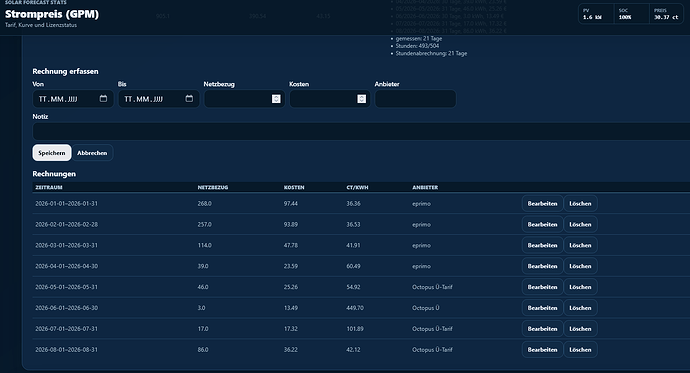The width and height of the screenshot is (690, 373).
Task: Select the 2026-06-01–2026-06-30 period cell
Action: (x=66, y=308)
